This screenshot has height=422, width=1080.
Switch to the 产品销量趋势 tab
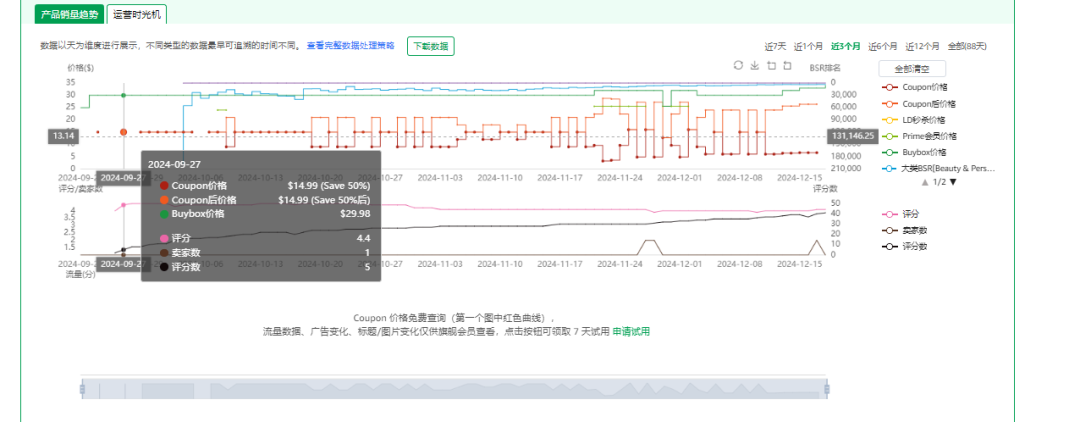click(x=70, y=14)
